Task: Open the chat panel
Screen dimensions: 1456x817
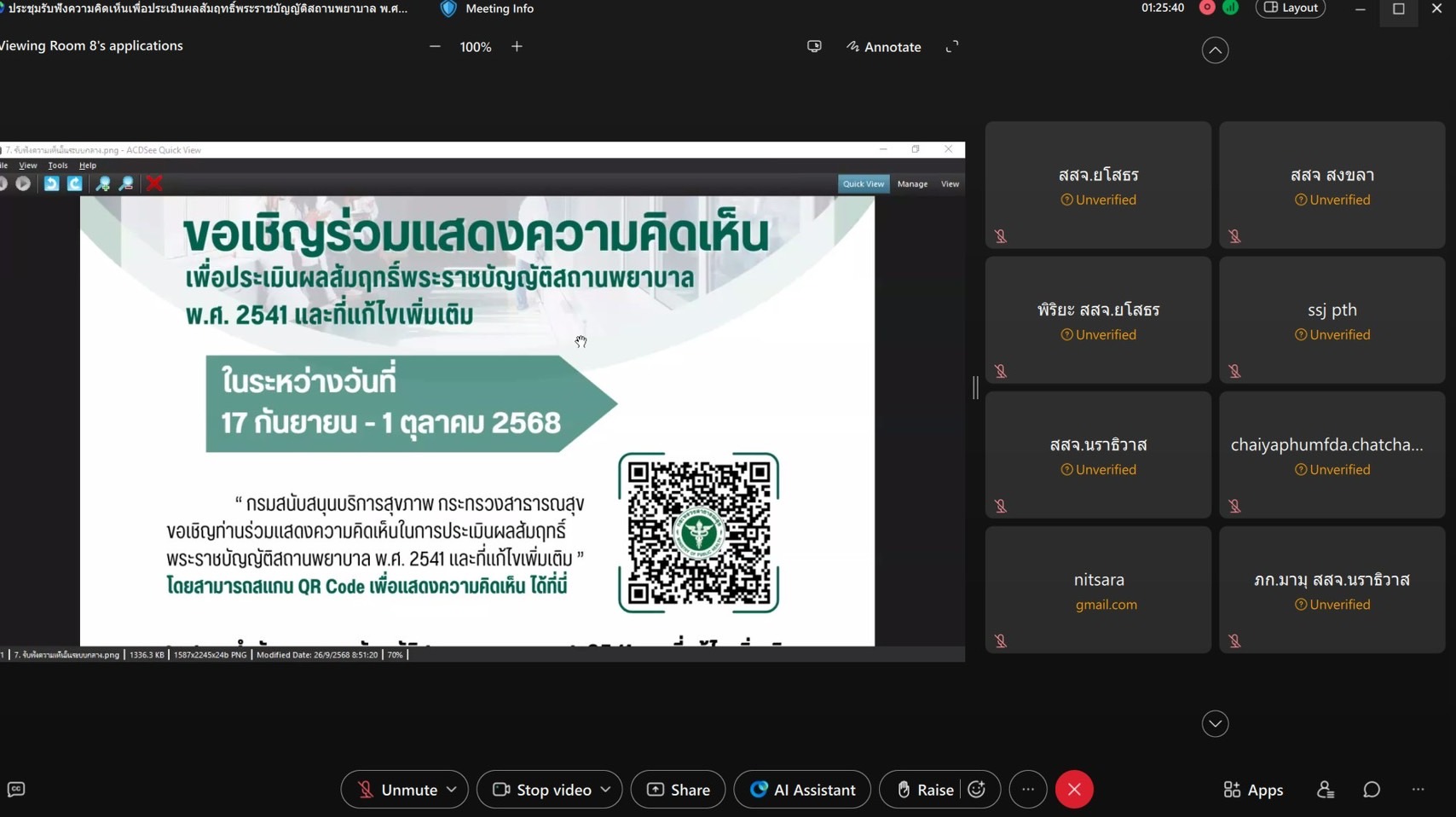Action: pos(1371,790)
